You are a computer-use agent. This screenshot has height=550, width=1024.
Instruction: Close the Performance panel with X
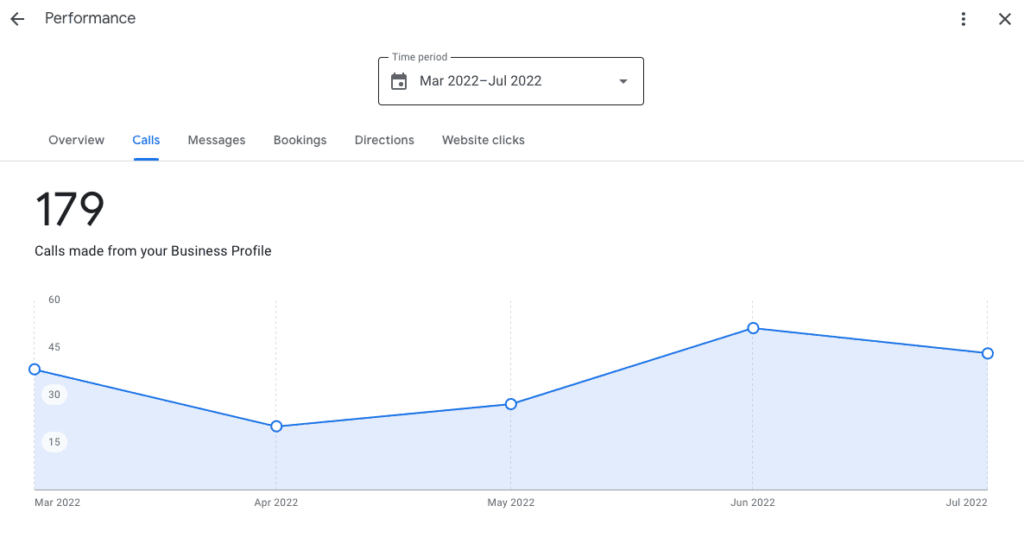1004,19
